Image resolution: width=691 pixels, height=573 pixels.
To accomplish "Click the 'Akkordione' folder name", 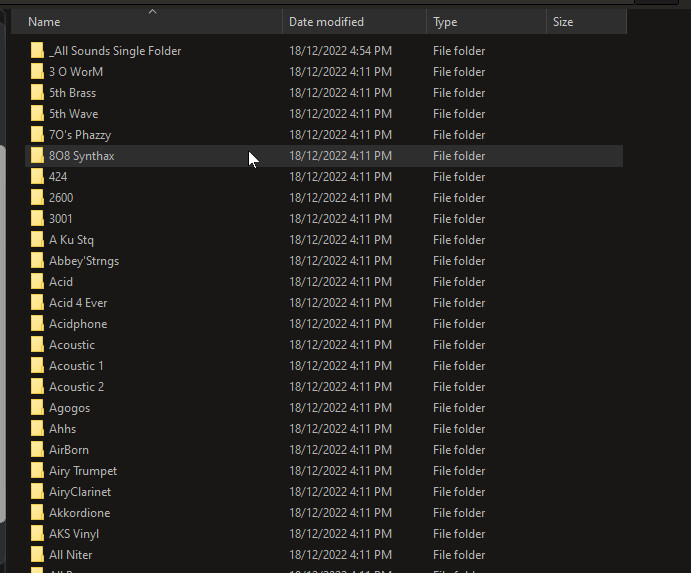I will point(79,513).
